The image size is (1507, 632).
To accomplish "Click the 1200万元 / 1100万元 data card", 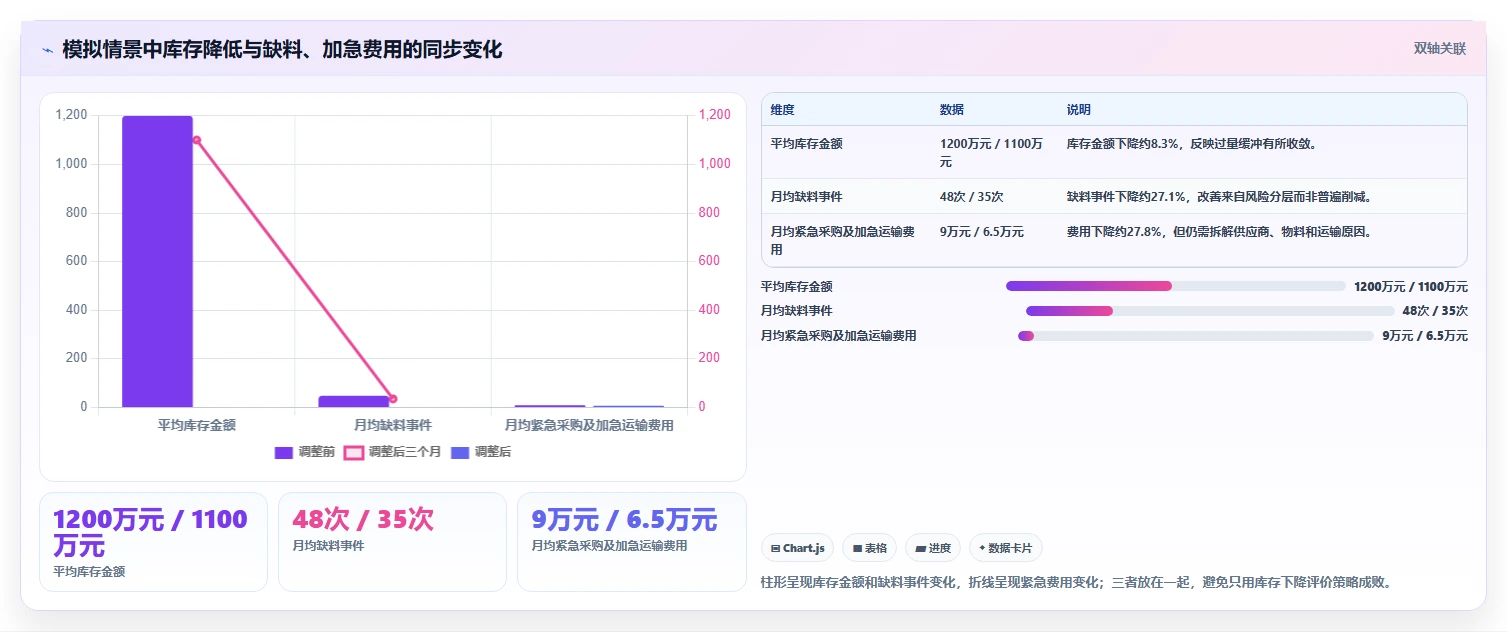I will tap(153, 542).
